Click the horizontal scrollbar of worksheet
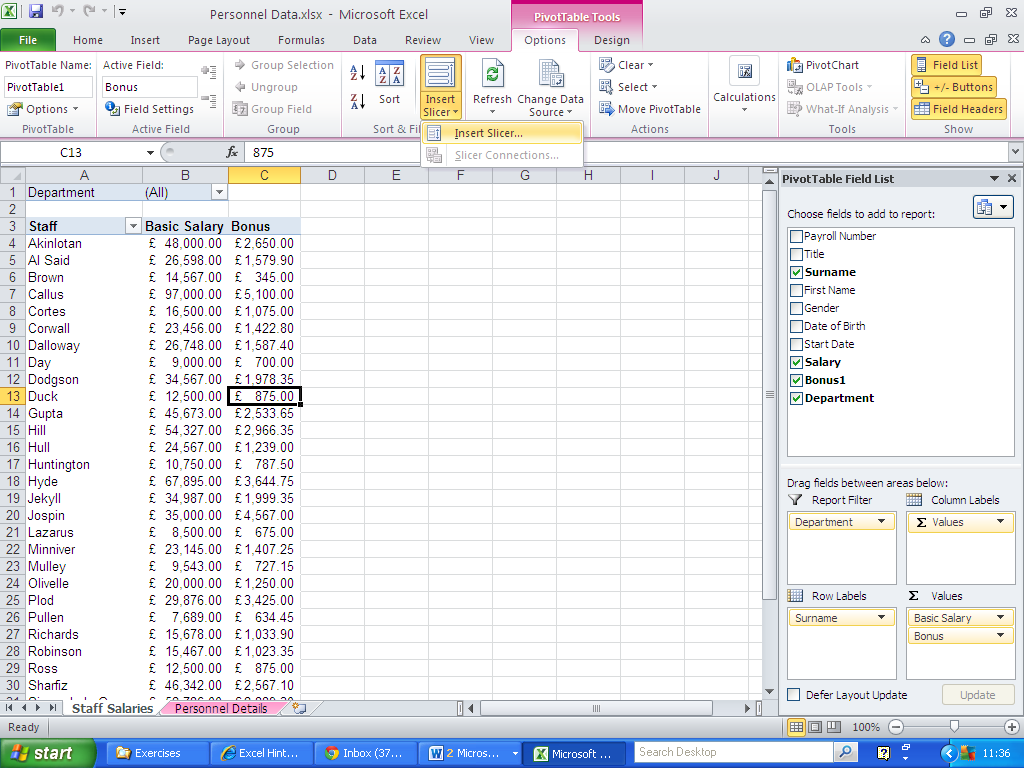The image size is (1024, 768). 596,708
